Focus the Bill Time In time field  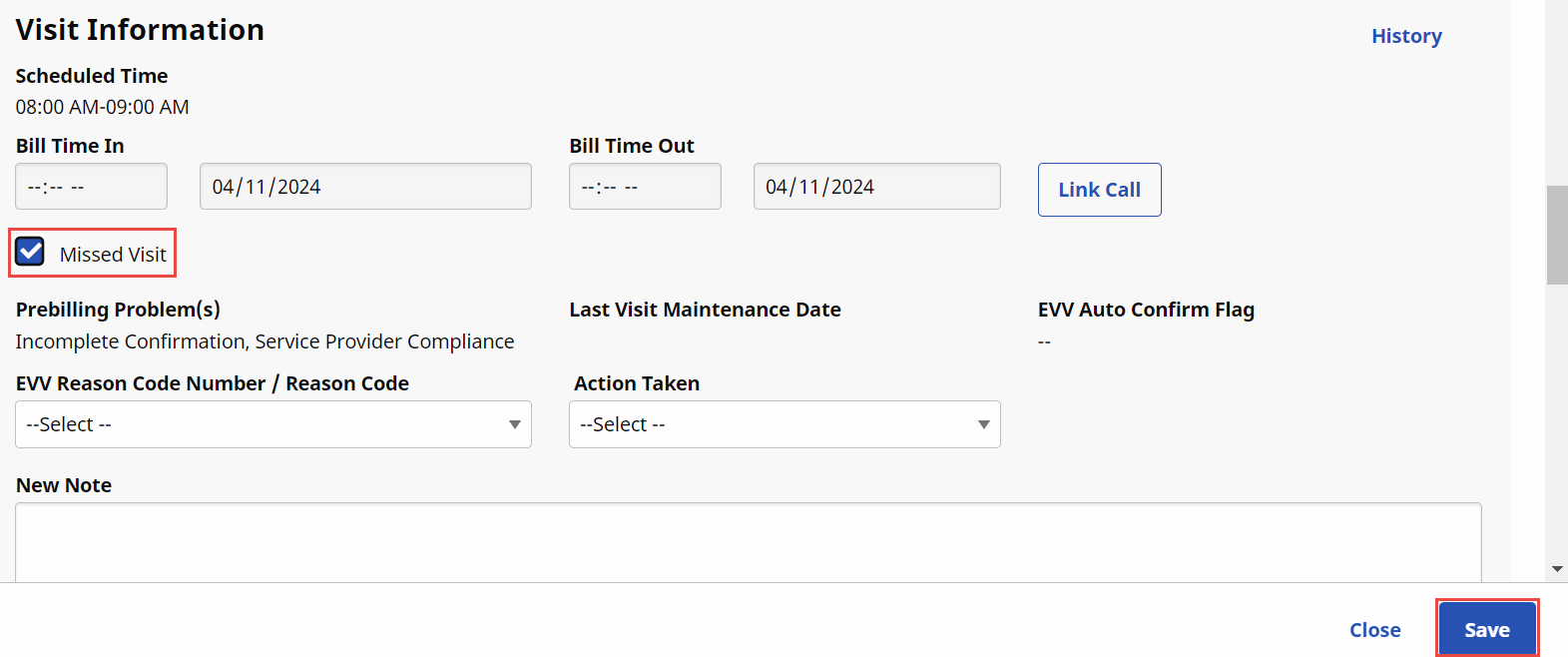pyautogui.click(x=91, y=187)
